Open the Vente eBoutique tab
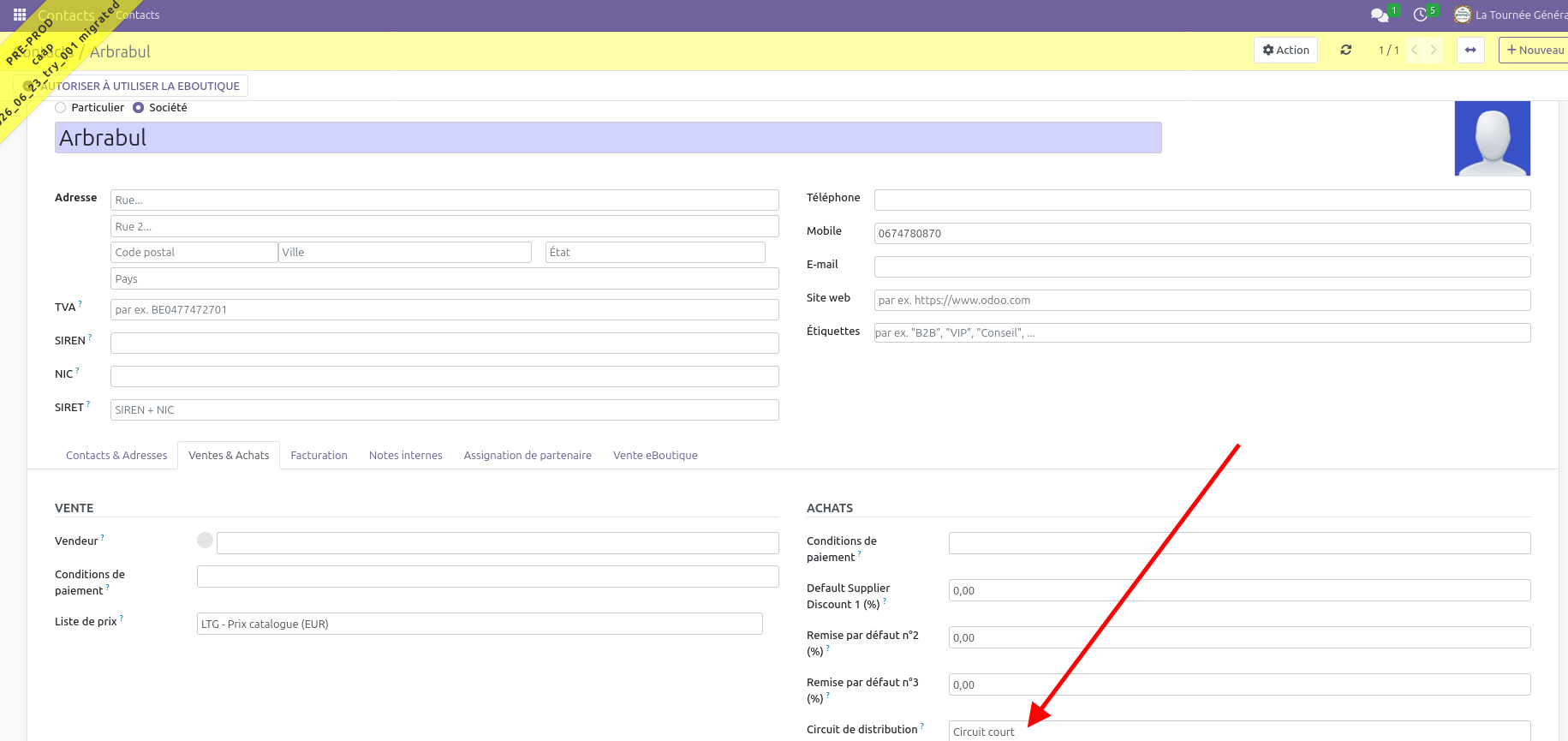Image resolution: width=1568 pixels, height=741 pixels. click(655, 455)
